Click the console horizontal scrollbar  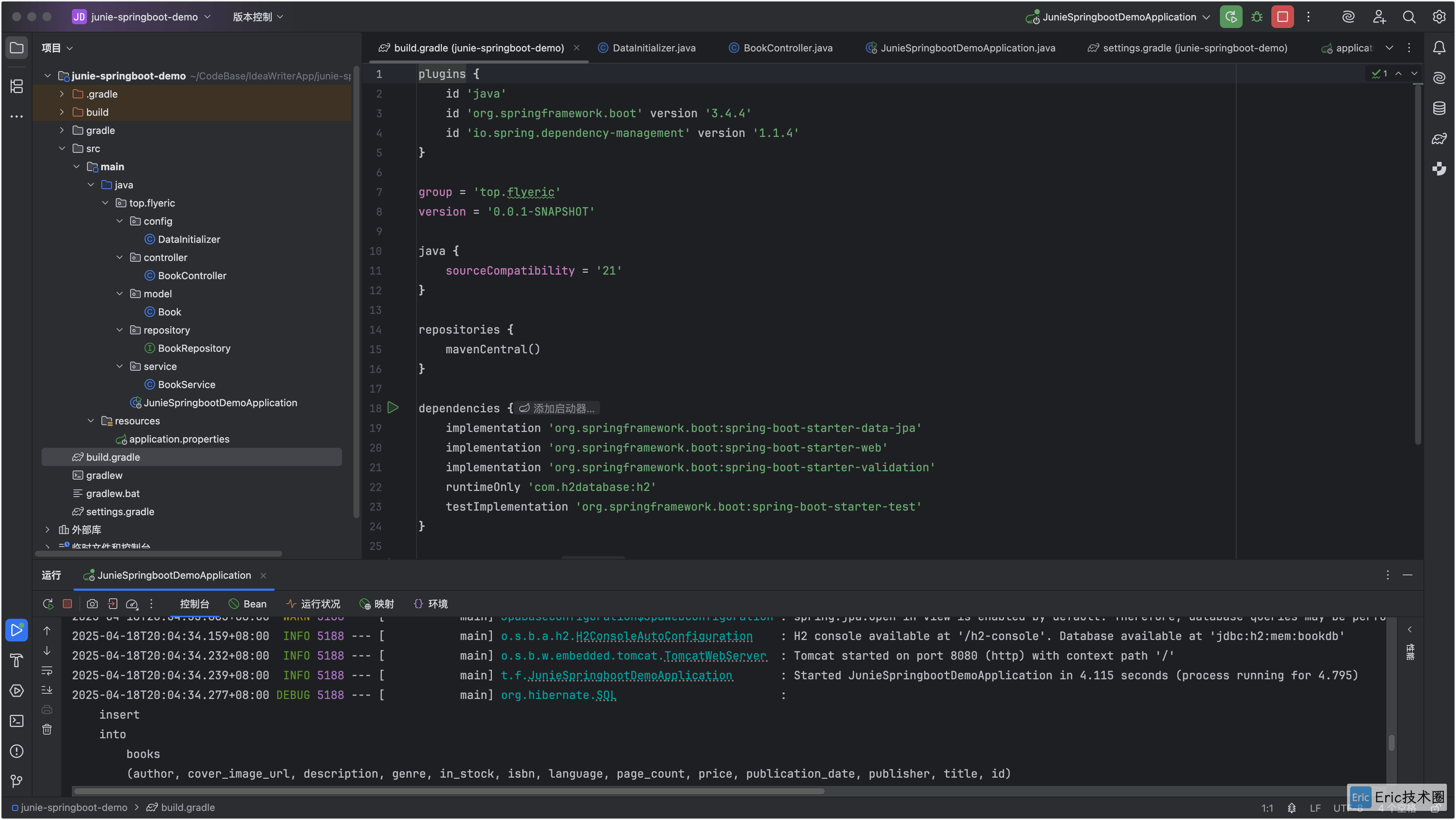coord(450,791)
